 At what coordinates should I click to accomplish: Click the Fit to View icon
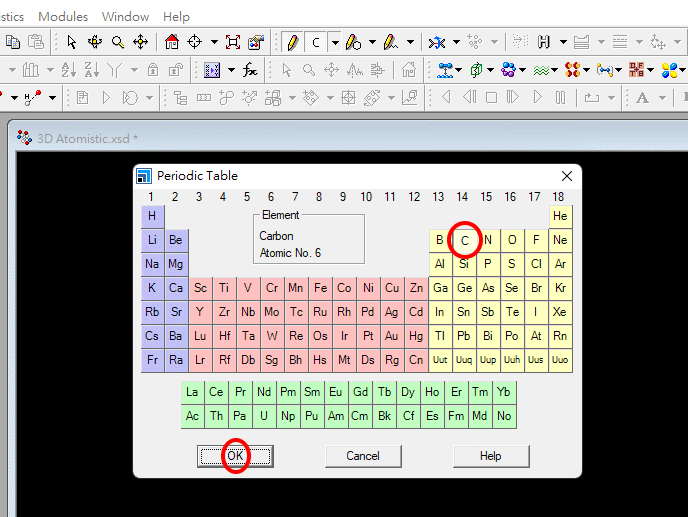[233, 42]
